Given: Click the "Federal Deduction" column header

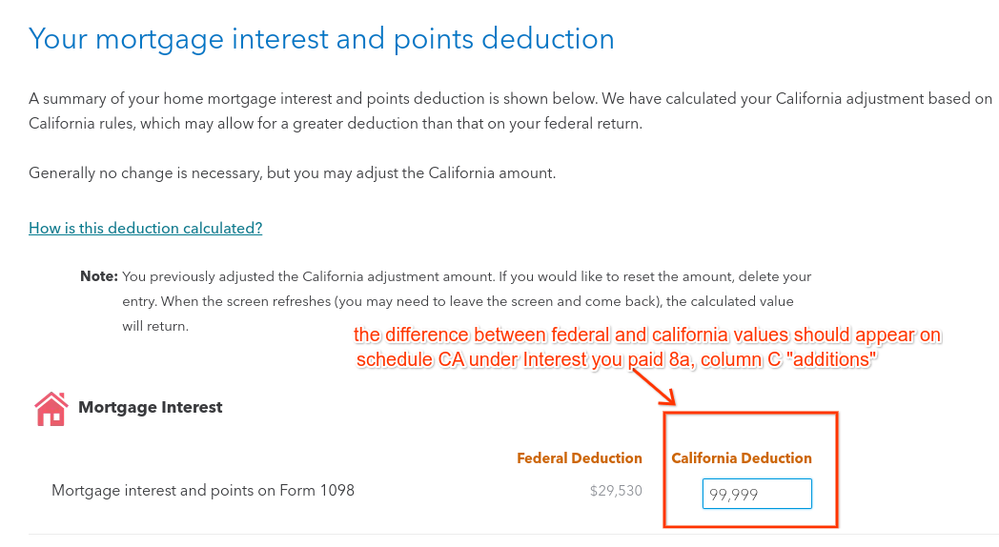Looking at the screenshot, I should [579, 458].
